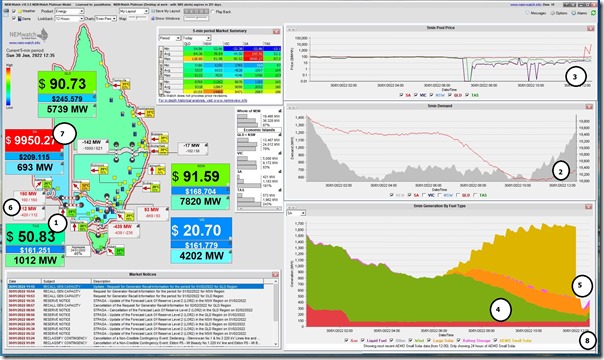Open the Charts period dropdown
Screen dimensions: 604x360
point(106,18)
